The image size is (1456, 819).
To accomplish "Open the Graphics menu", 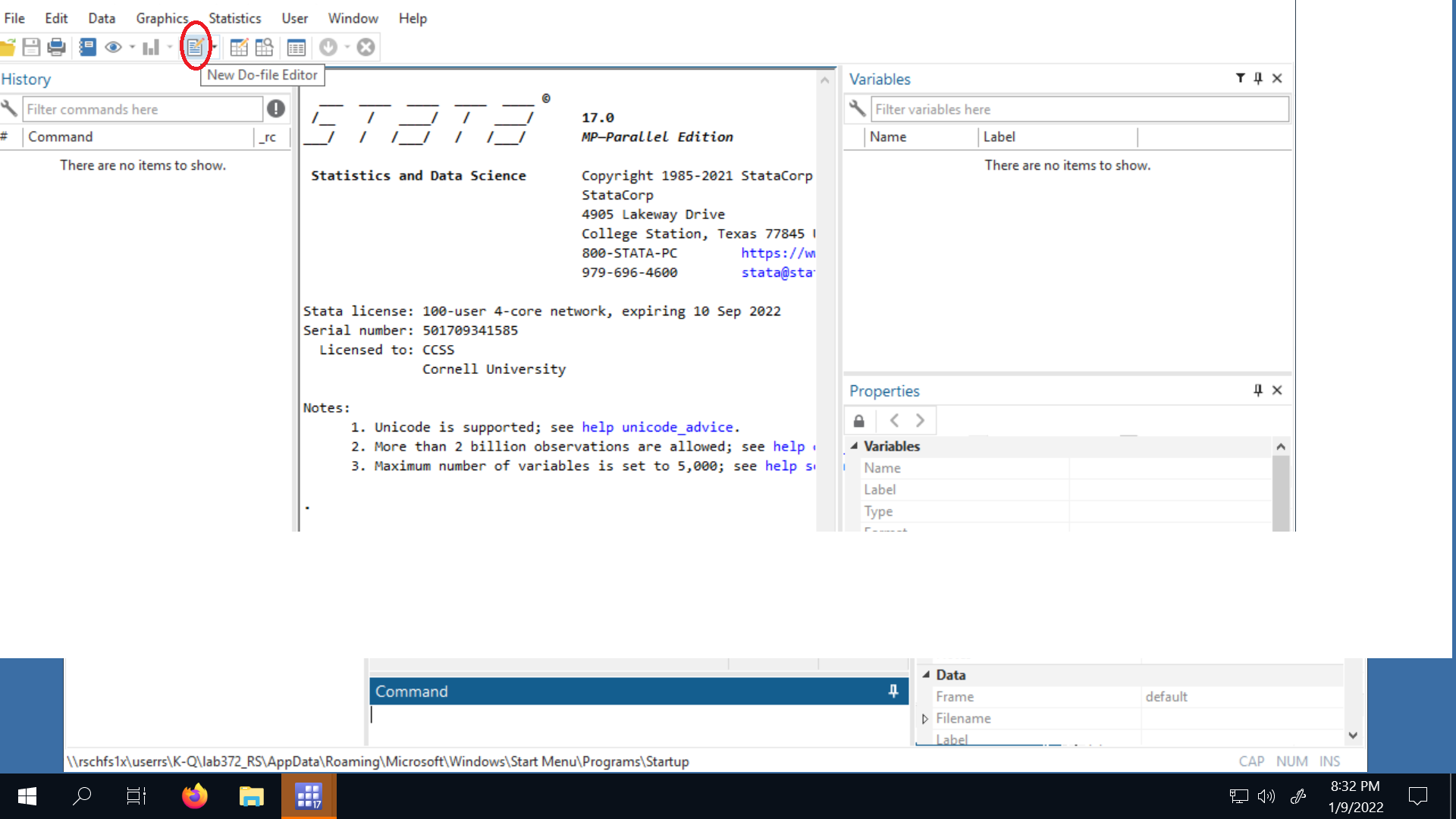I will [162, 18].
